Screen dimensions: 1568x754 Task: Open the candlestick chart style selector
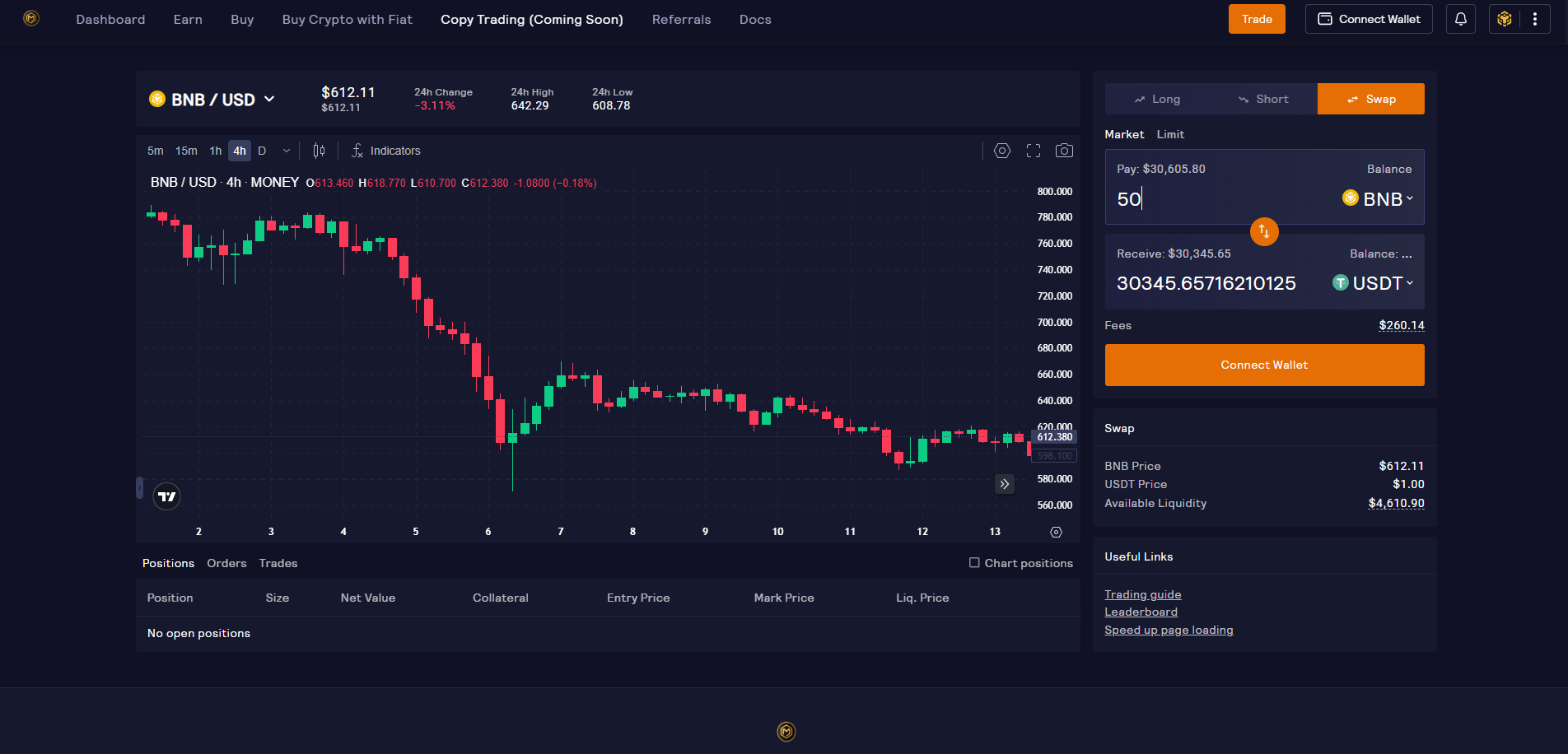coord(319,151)
